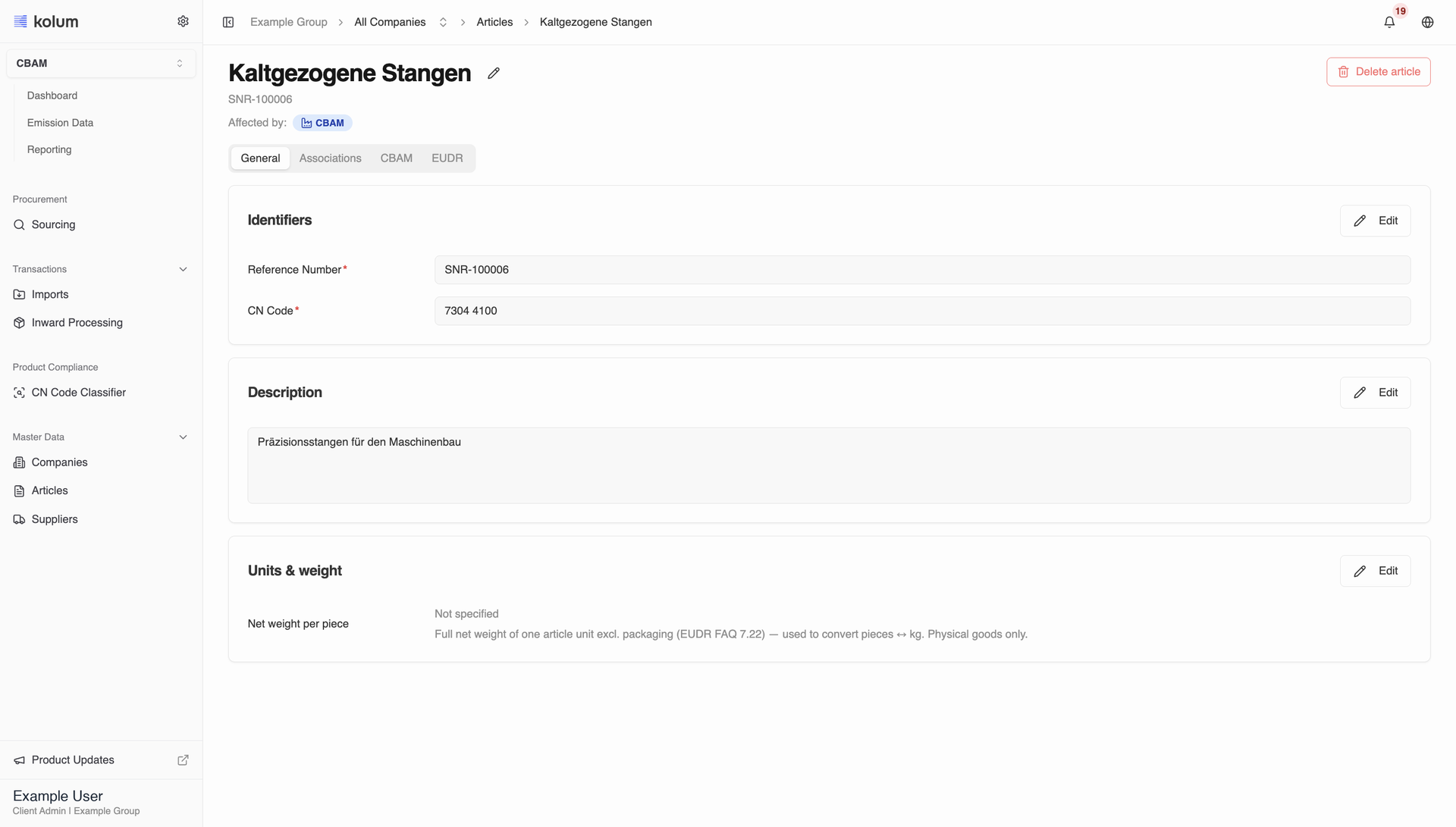Open Dashboard in the sidebar
The height and width of the screenshot is (827, 1456).
coord(52,96)
